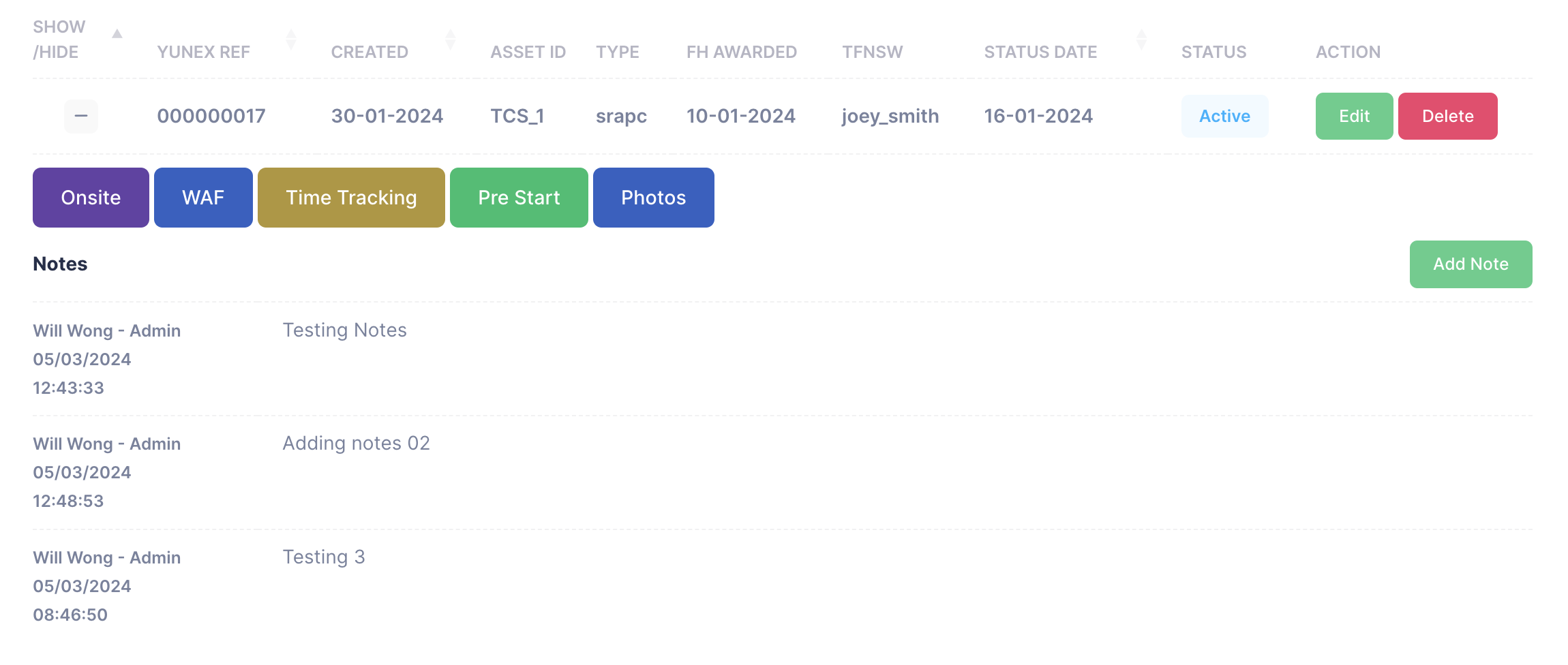
Task: Select the Pre Start tab
Action: point(519,198)
